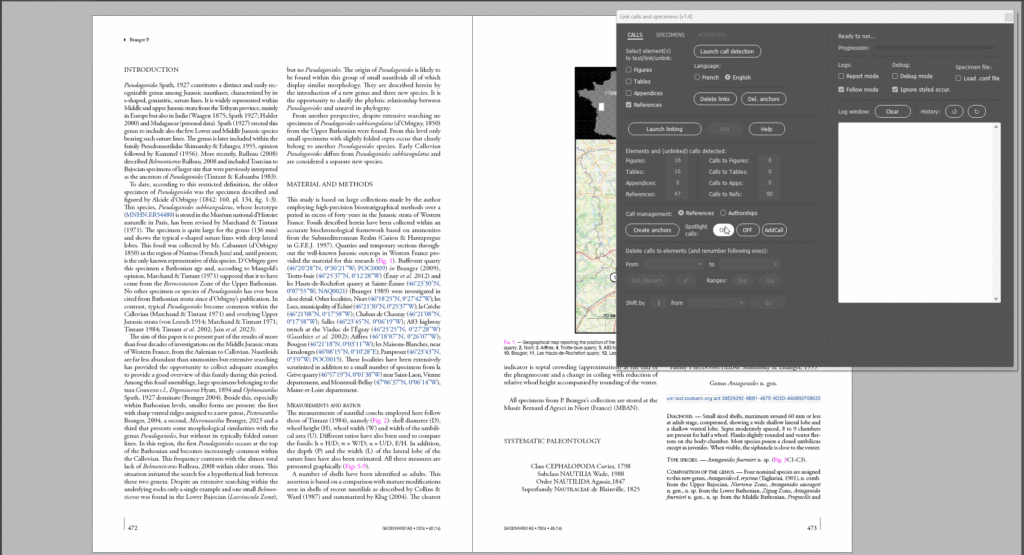Click the Create anchors button
The width and height of the screenshot is (1024, 555).
(652, 230)
